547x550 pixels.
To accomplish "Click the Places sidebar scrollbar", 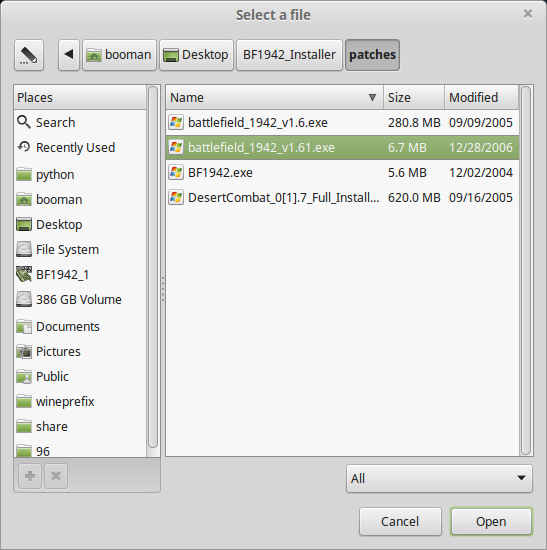I will click(153, 267).
